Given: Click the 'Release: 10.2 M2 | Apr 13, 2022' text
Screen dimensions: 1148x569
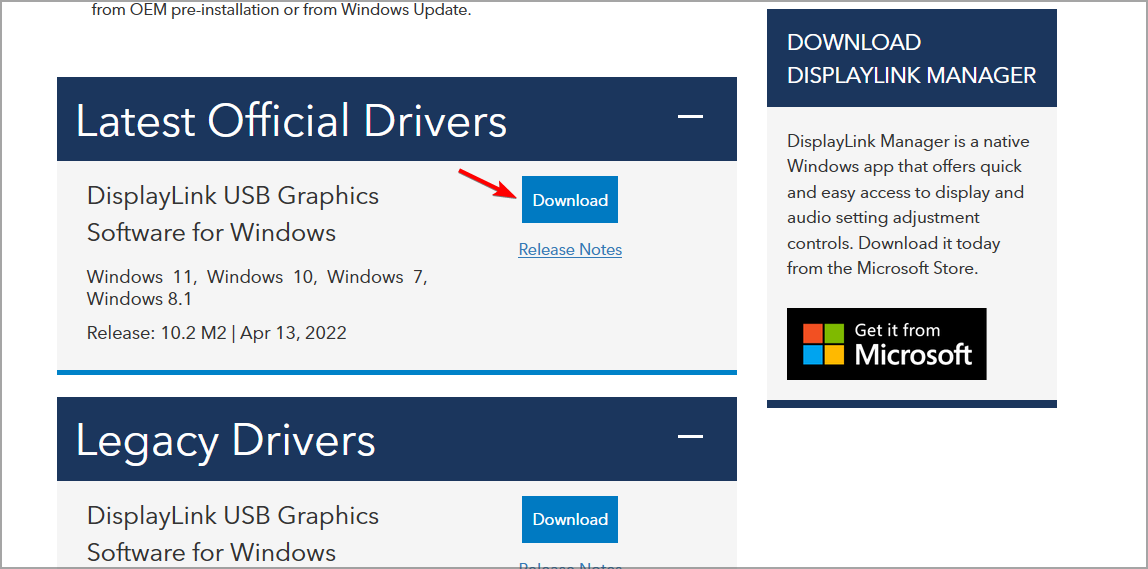Looking at the screenshot, I should point(217,333).
